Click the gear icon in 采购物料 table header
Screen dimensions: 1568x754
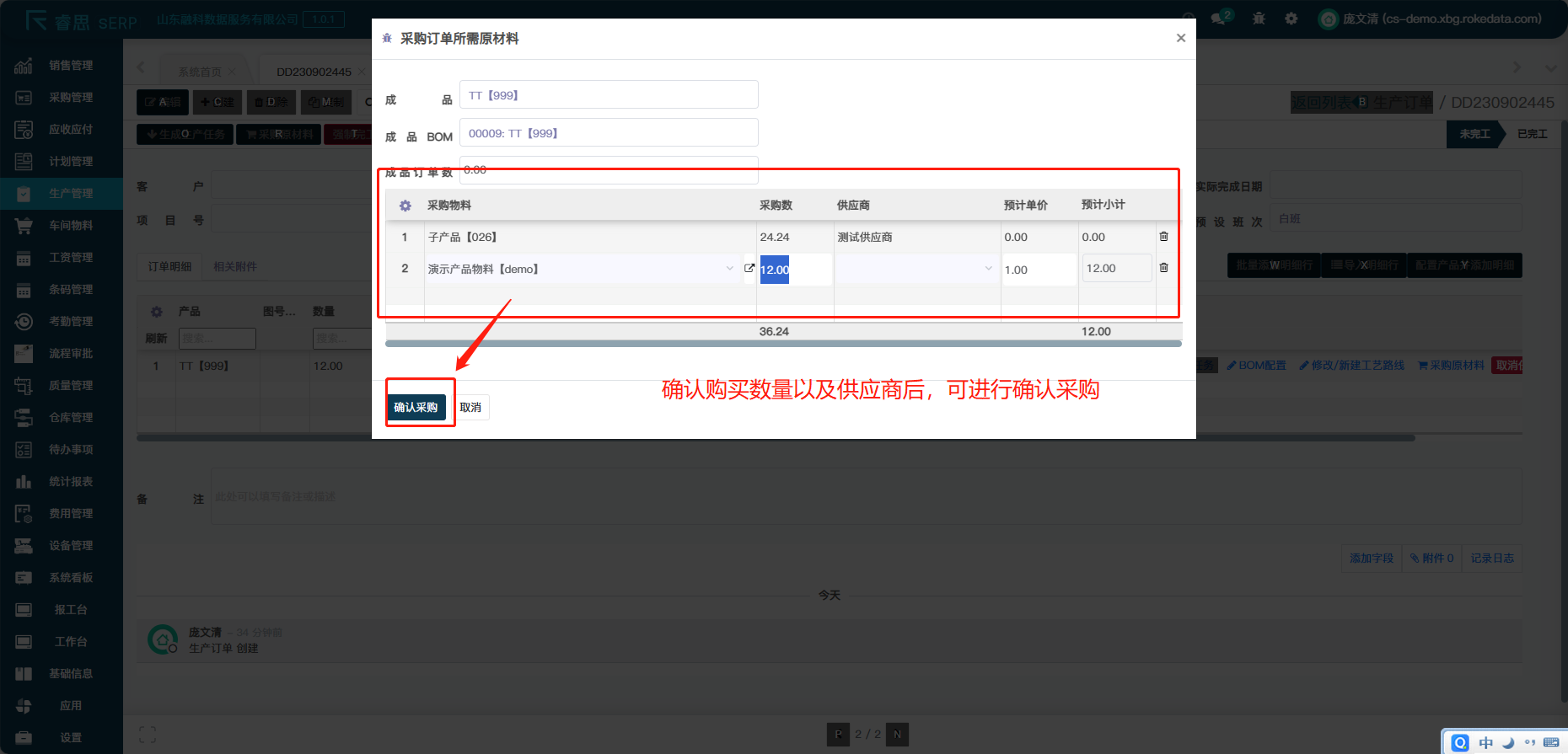(x=405, y=206)
